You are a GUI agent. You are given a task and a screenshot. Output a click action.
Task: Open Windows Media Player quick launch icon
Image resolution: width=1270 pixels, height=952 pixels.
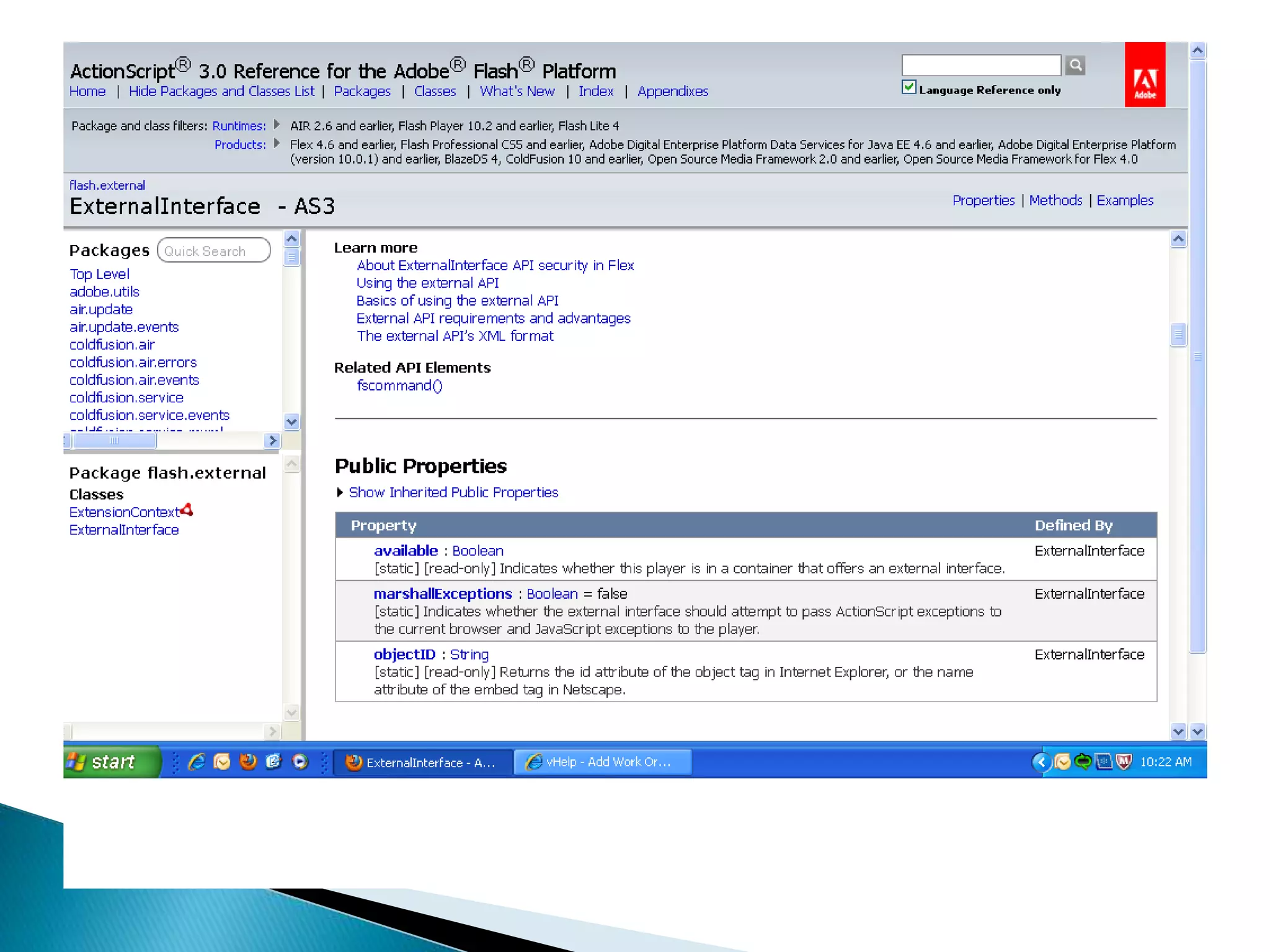(x=300, y=762)
